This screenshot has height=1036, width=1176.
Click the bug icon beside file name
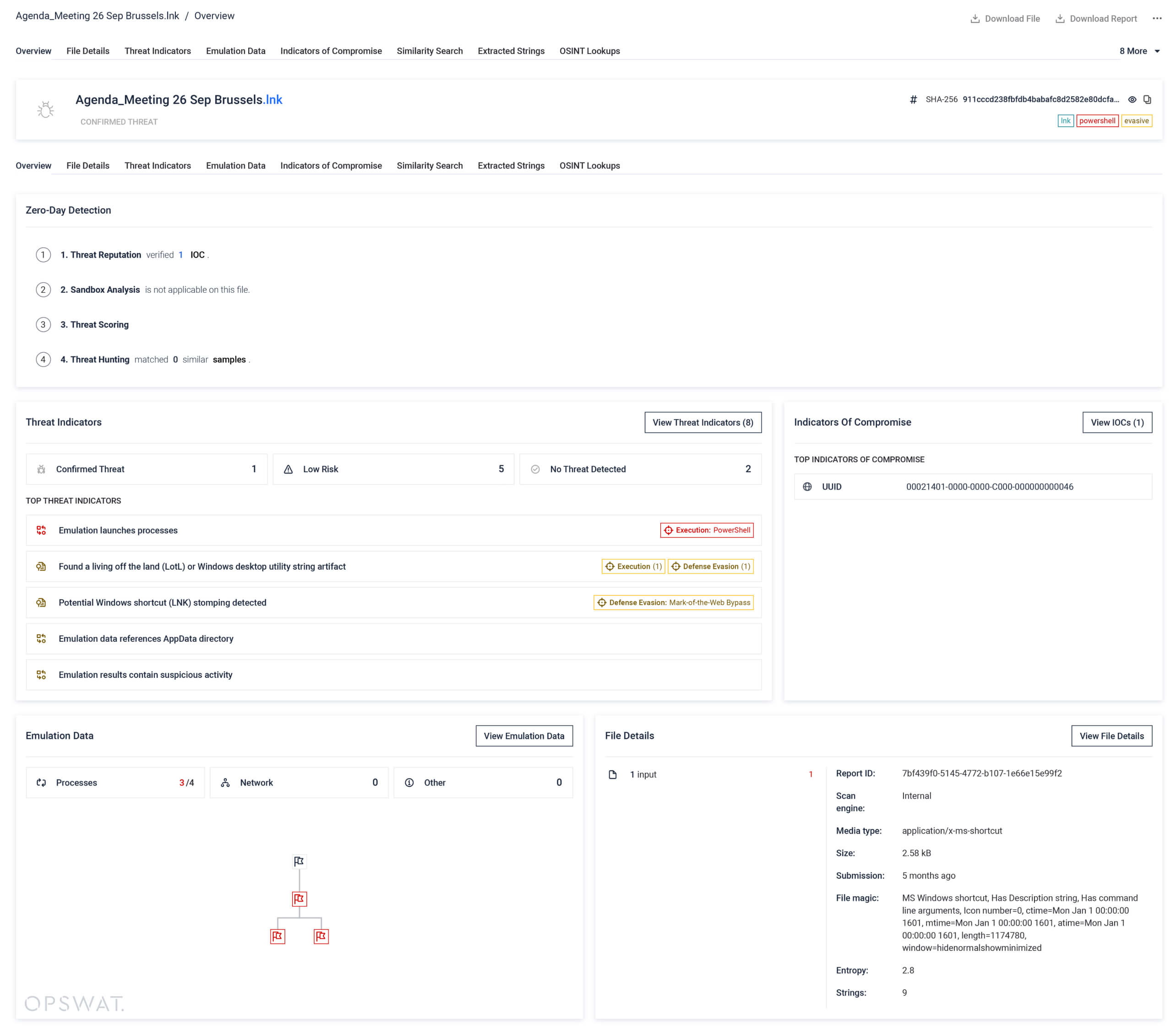[x=45, y=109]
